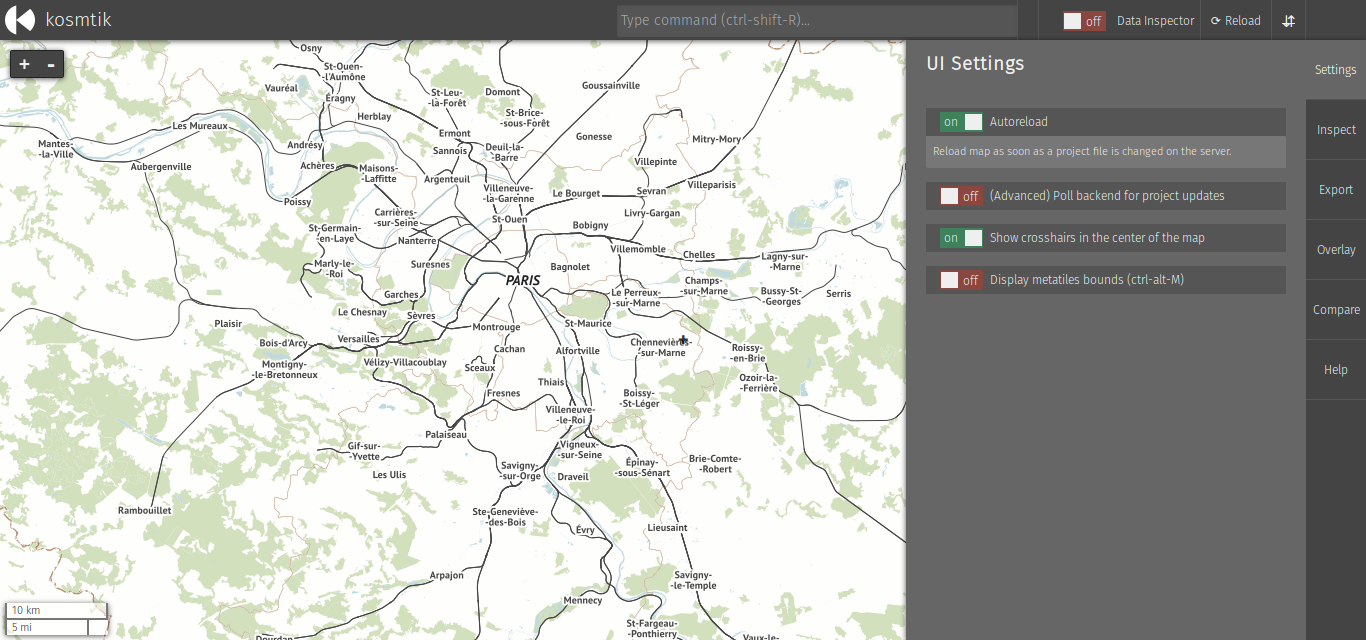The width and height of the screenshot is (1366, 640).
Task: Zoom out with the minus button
Action: pyautogui.click(x=51, y=65)
